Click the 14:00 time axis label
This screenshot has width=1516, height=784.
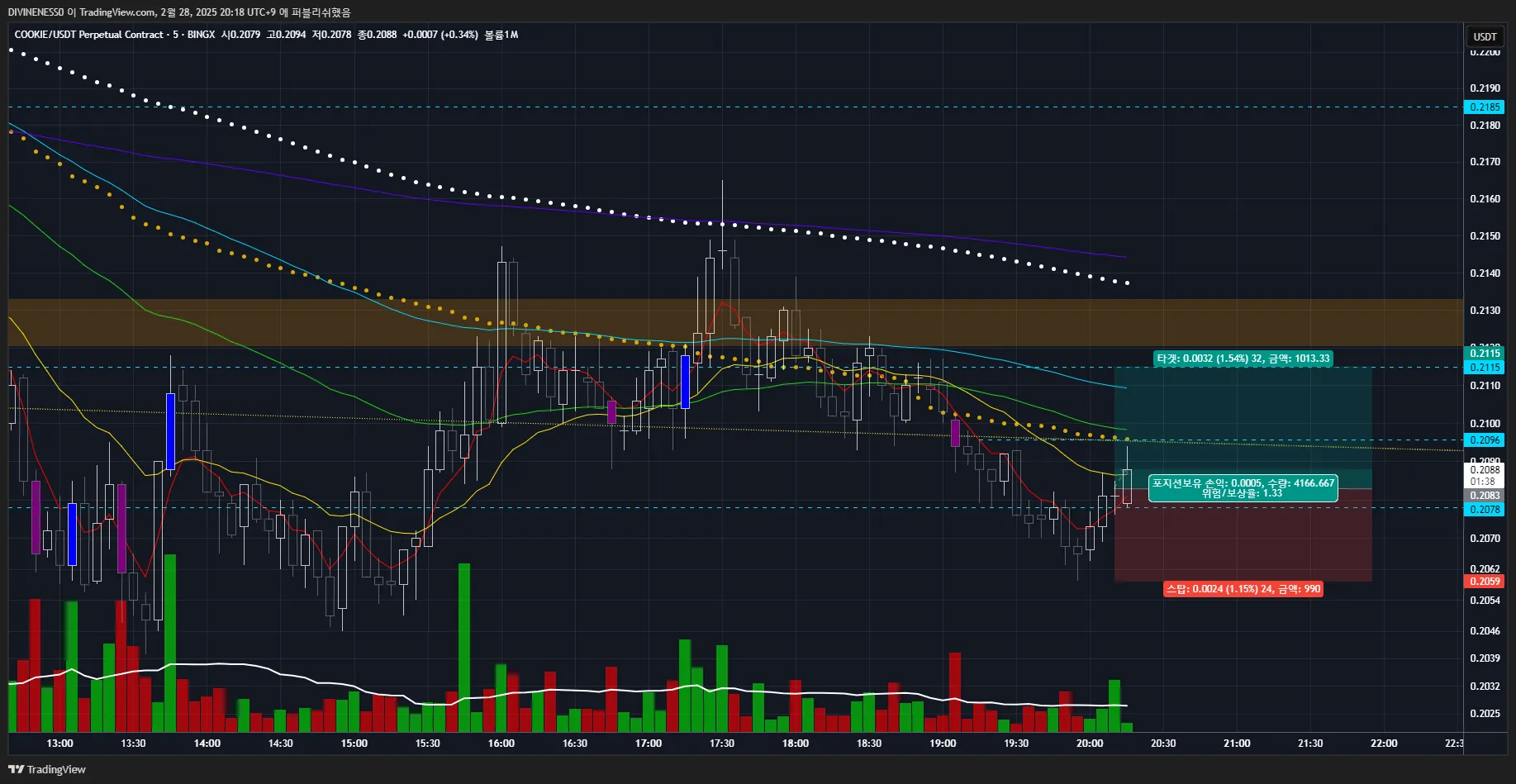pyautogui.click(x=207, y=744)
